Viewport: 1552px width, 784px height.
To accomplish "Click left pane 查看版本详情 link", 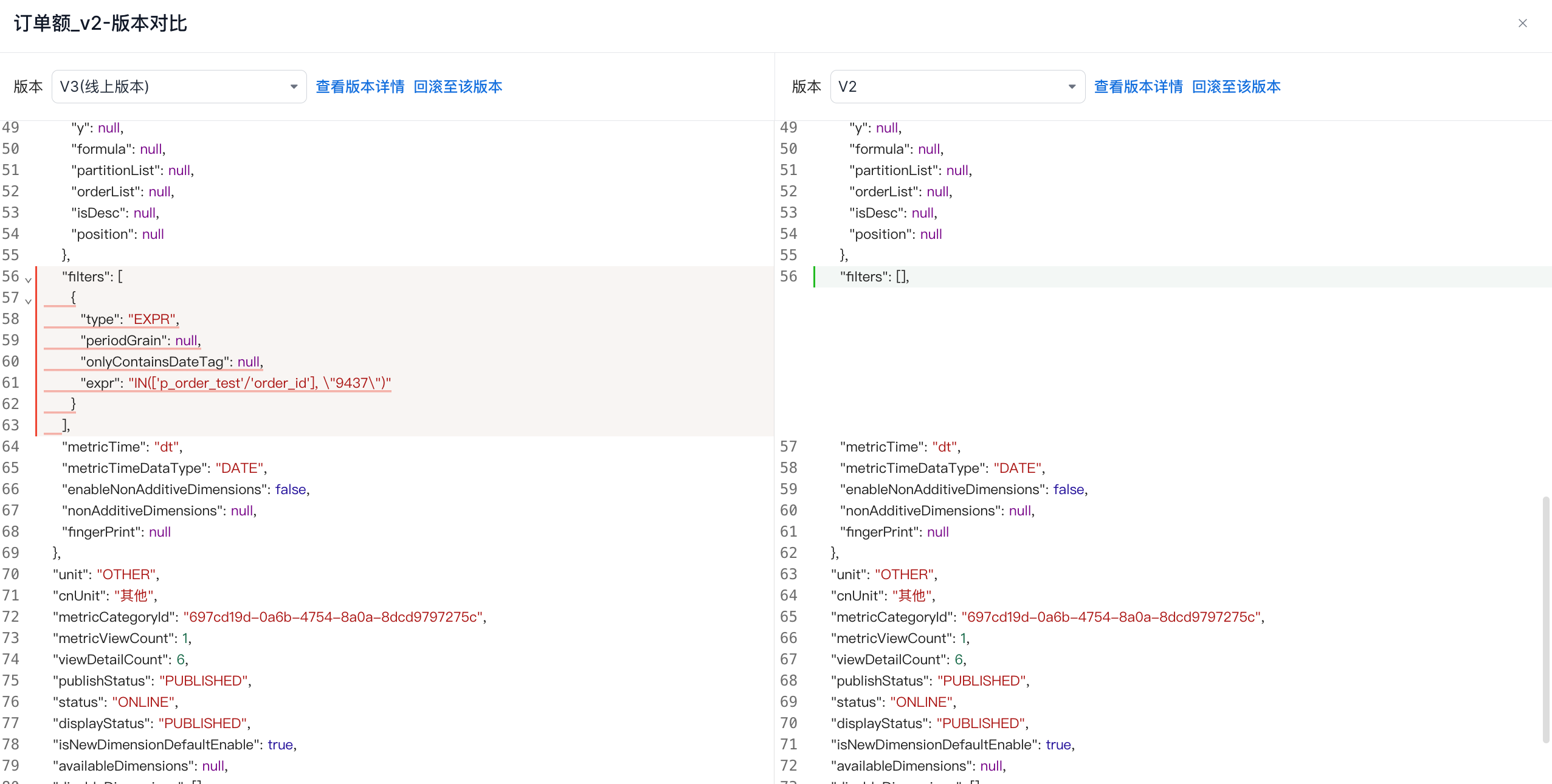I will coord(360,87).
